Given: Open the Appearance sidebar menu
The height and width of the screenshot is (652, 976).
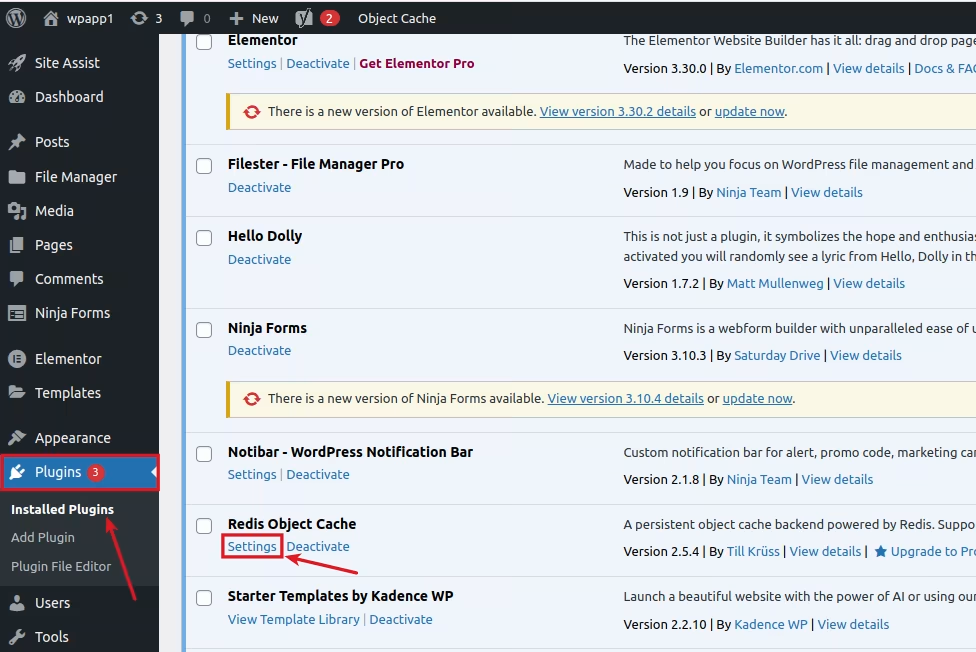Looking at the screenshot, I should 72,438.
